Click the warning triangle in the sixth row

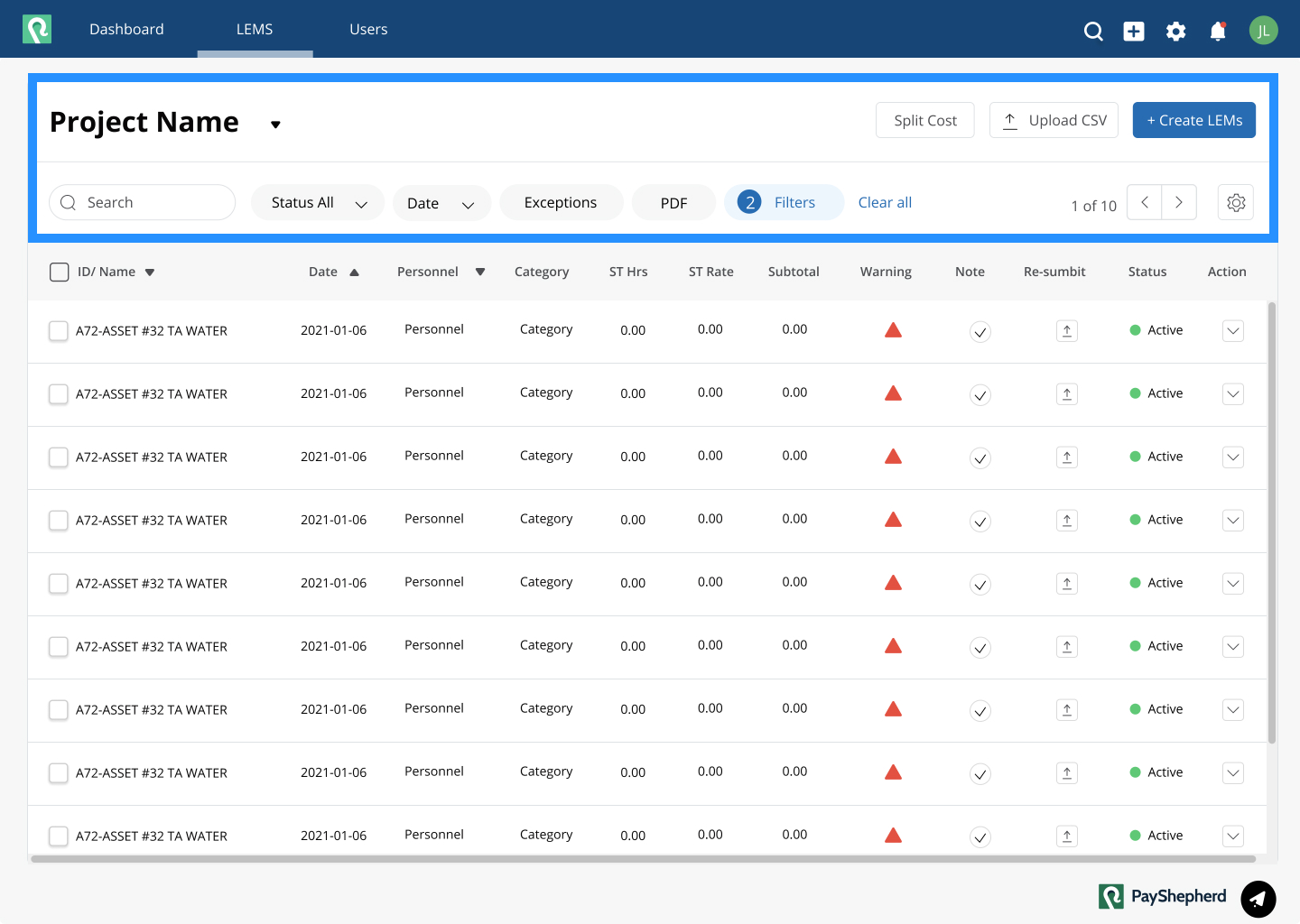pyautogui.click(x=894, y=646)
